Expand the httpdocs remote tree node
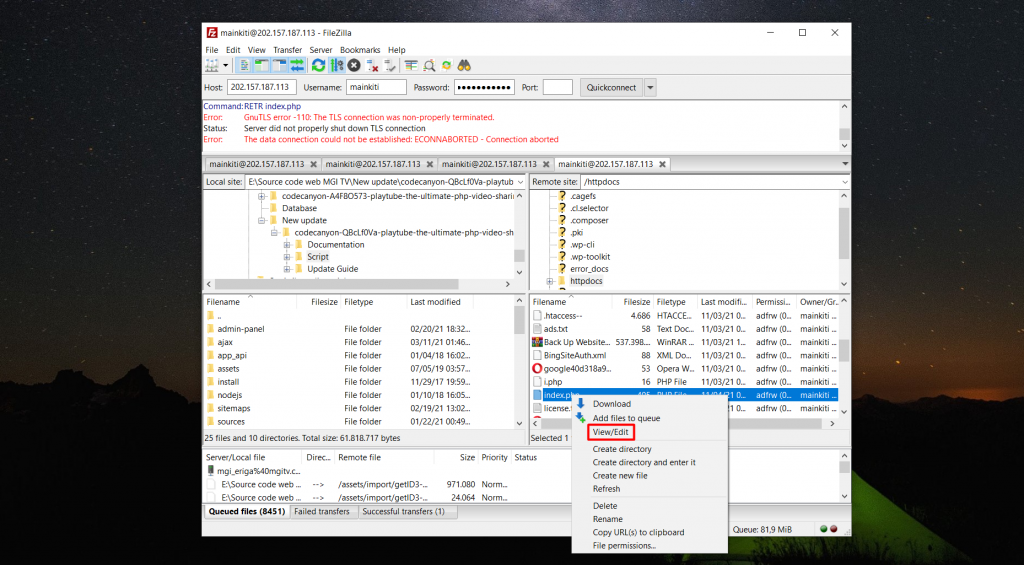Screen dimensions: 1024x565 pyautogui.click(x=549, y=281)
